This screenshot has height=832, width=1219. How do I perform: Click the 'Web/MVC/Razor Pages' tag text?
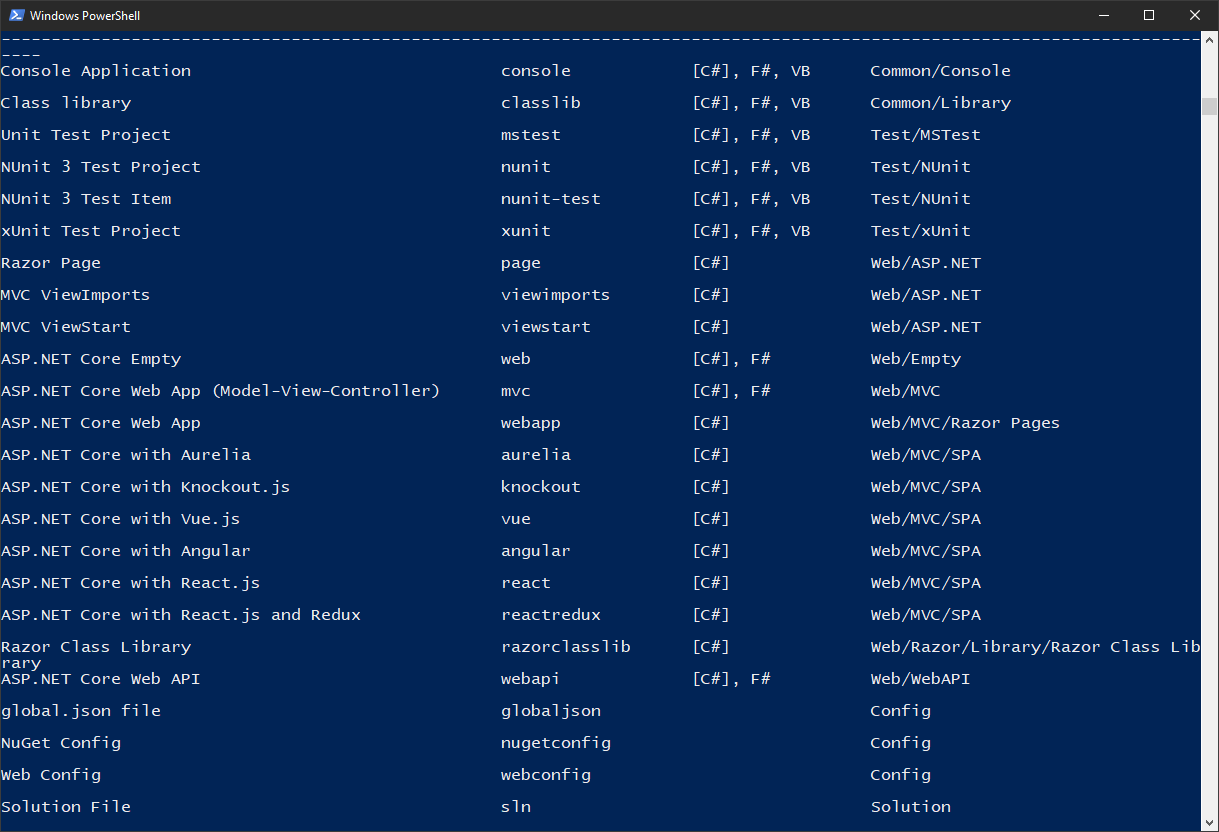click(x=965, y=423)
